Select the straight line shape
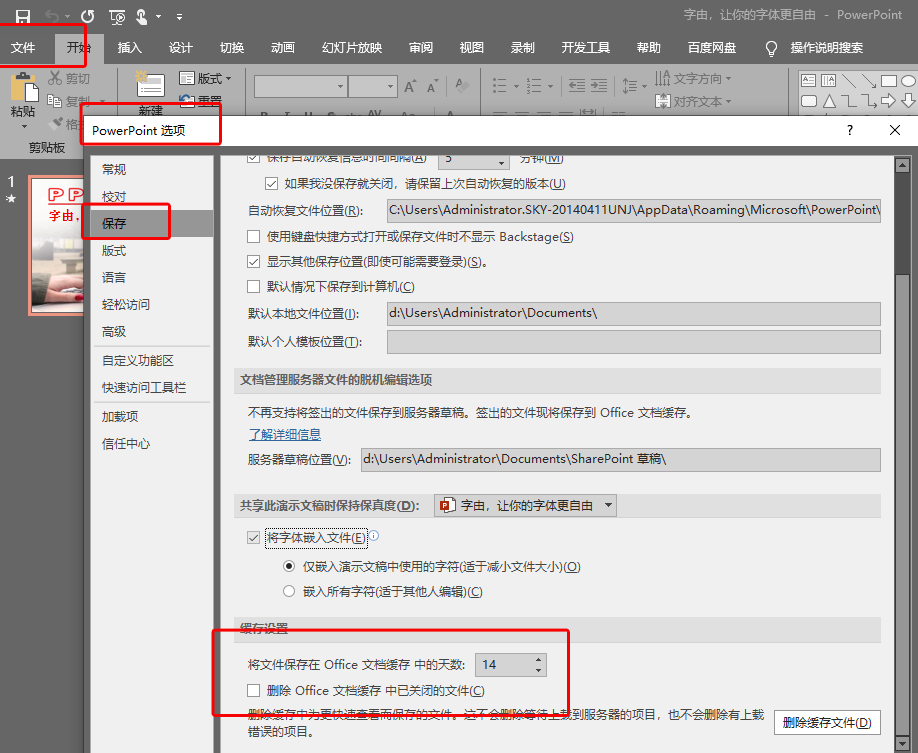Image resolution: width=918 pixels, height=753 pixels. coord(848,80)
